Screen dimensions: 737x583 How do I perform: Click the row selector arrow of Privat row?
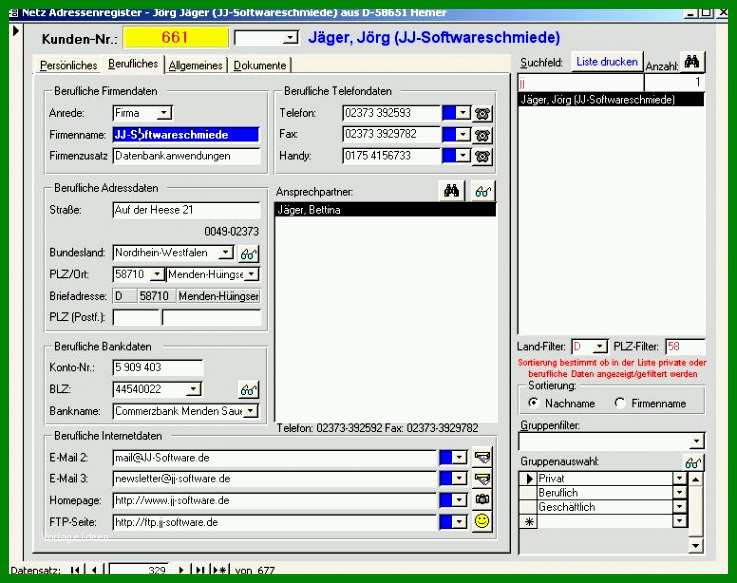pyautogui.click(x=528, y=479)
